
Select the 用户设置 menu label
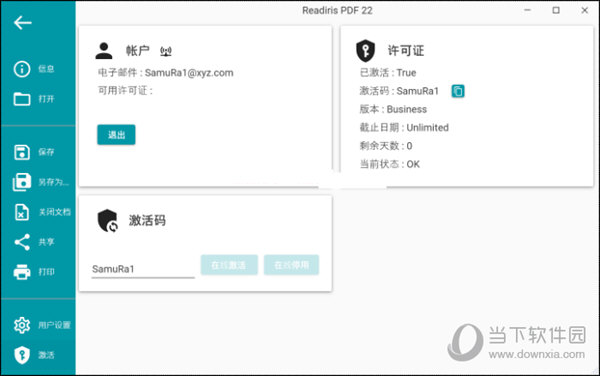pyautogui.click(x=54, y=325)
